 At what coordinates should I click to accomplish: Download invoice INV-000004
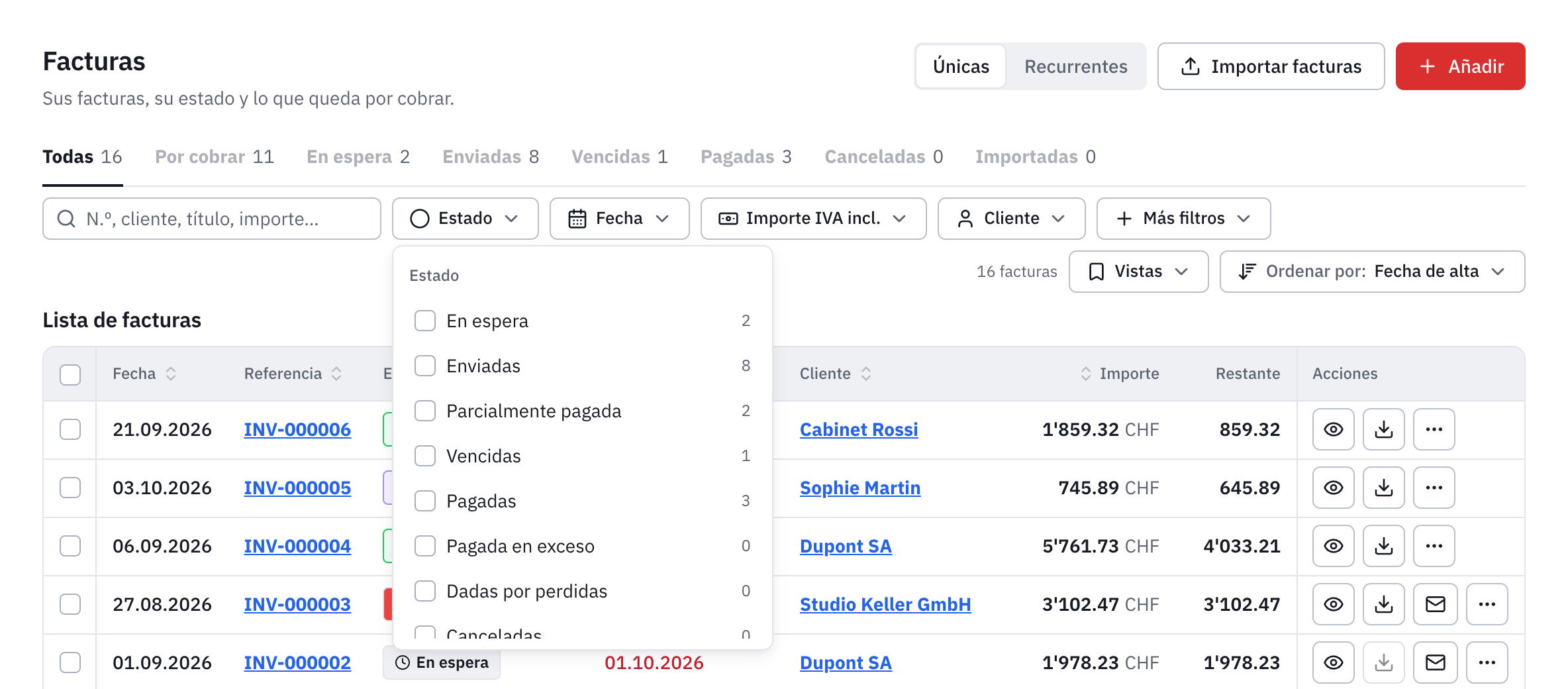[1383, 546]
